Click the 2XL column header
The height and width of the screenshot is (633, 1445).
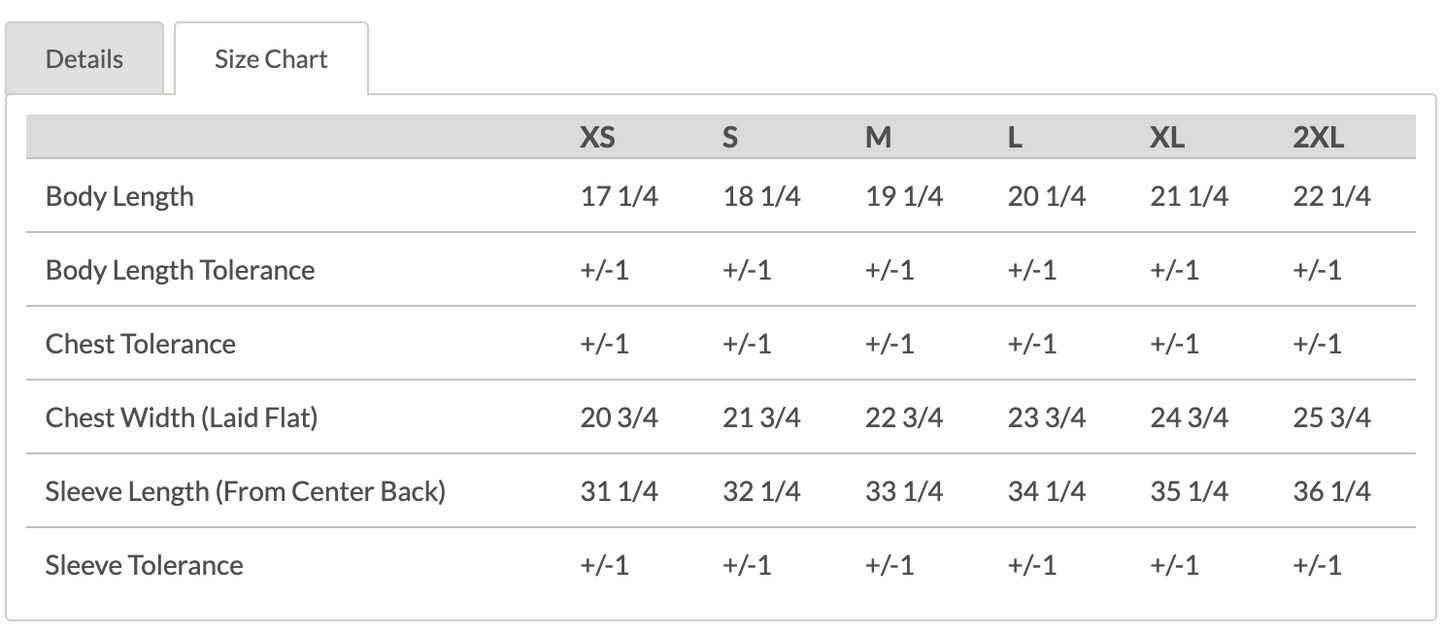[1318, 138]
